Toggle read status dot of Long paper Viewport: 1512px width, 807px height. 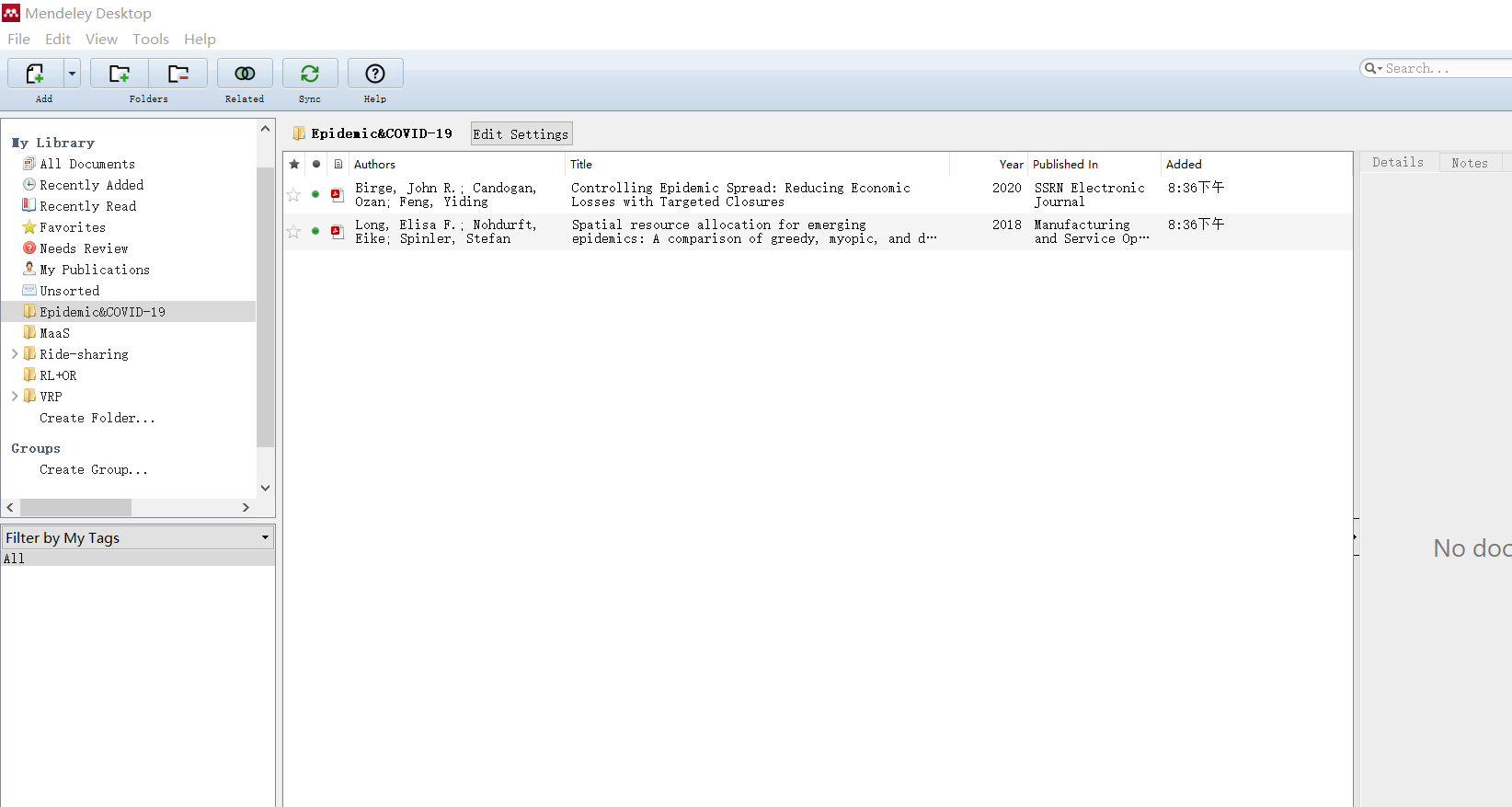tap(315, 231)
